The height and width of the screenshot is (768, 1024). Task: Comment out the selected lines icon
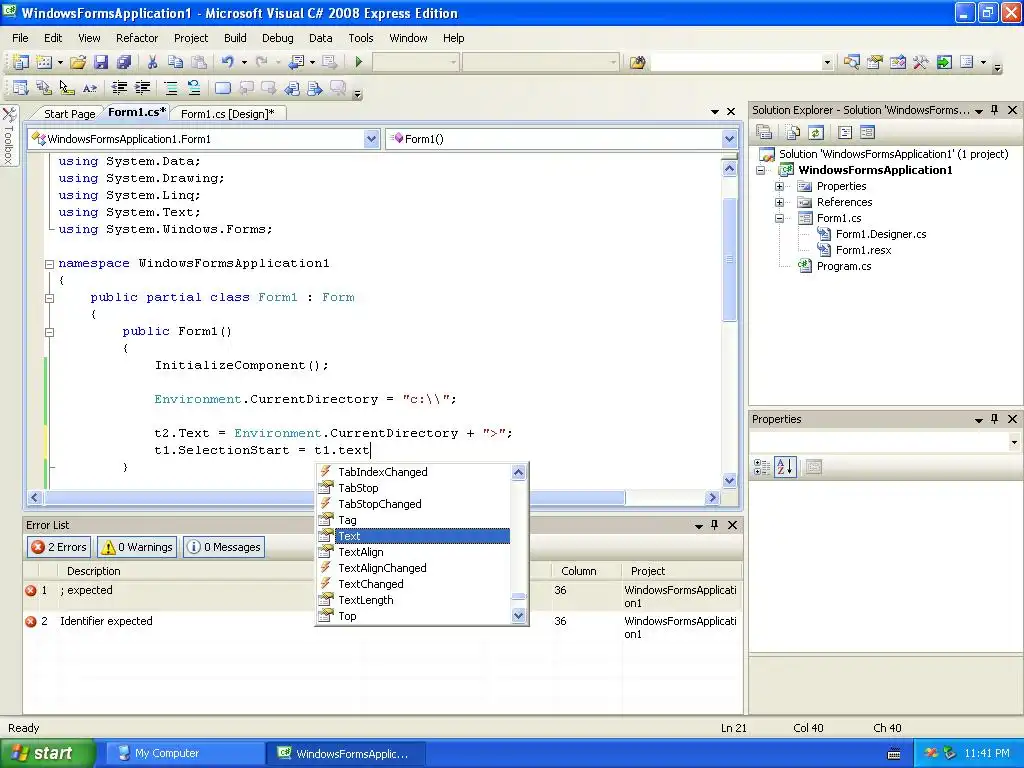point(170,88)
